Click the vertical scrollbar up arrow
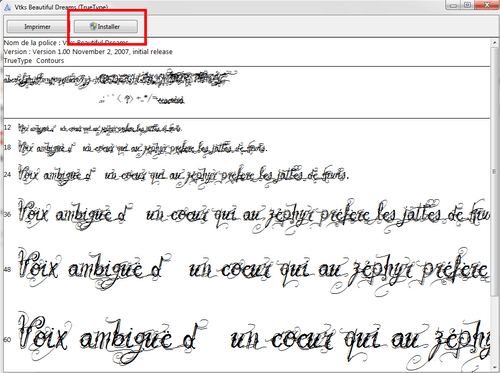500x373 pixels. (x=495, y=43)
